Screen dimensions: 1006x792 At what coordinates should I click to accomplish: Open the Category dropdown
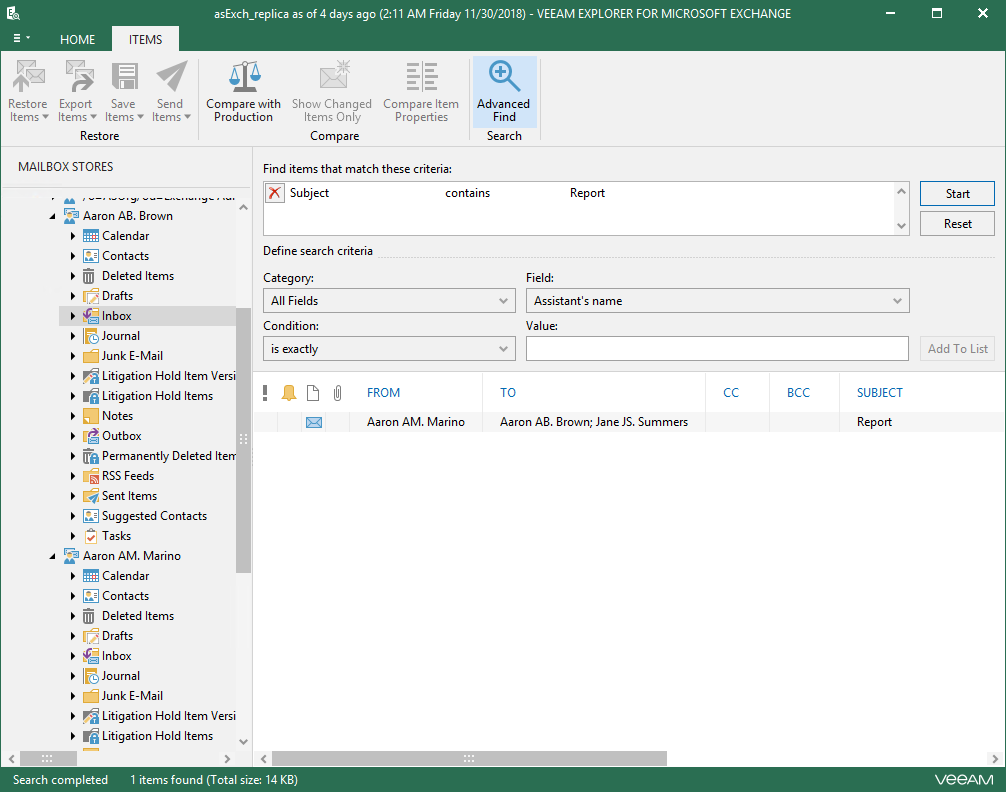point(389,300)
